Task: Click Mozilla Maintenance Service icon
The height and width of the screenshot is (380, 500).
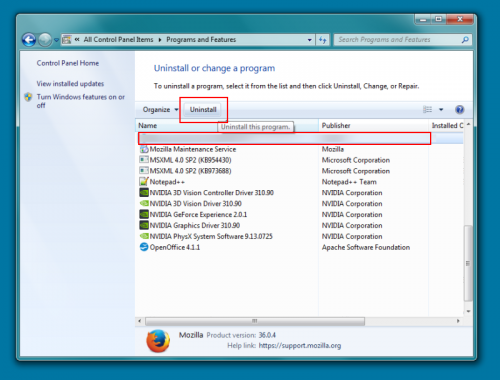Action: tap(144, 149)
